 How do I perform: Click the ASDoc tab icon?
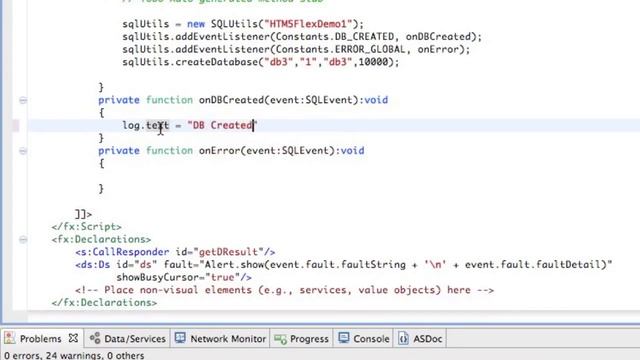click(403, 338)
